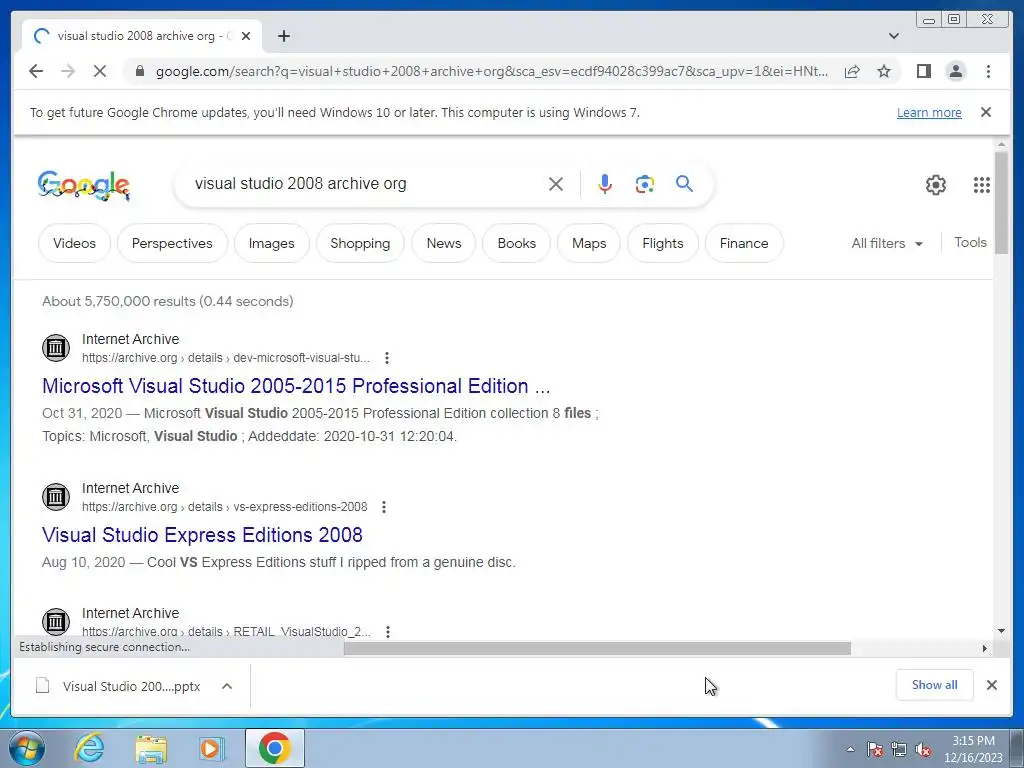The width and height of the screenshot is (1024, 768).
Task: Open Google apps grid
Action: (x=982, y=185)
